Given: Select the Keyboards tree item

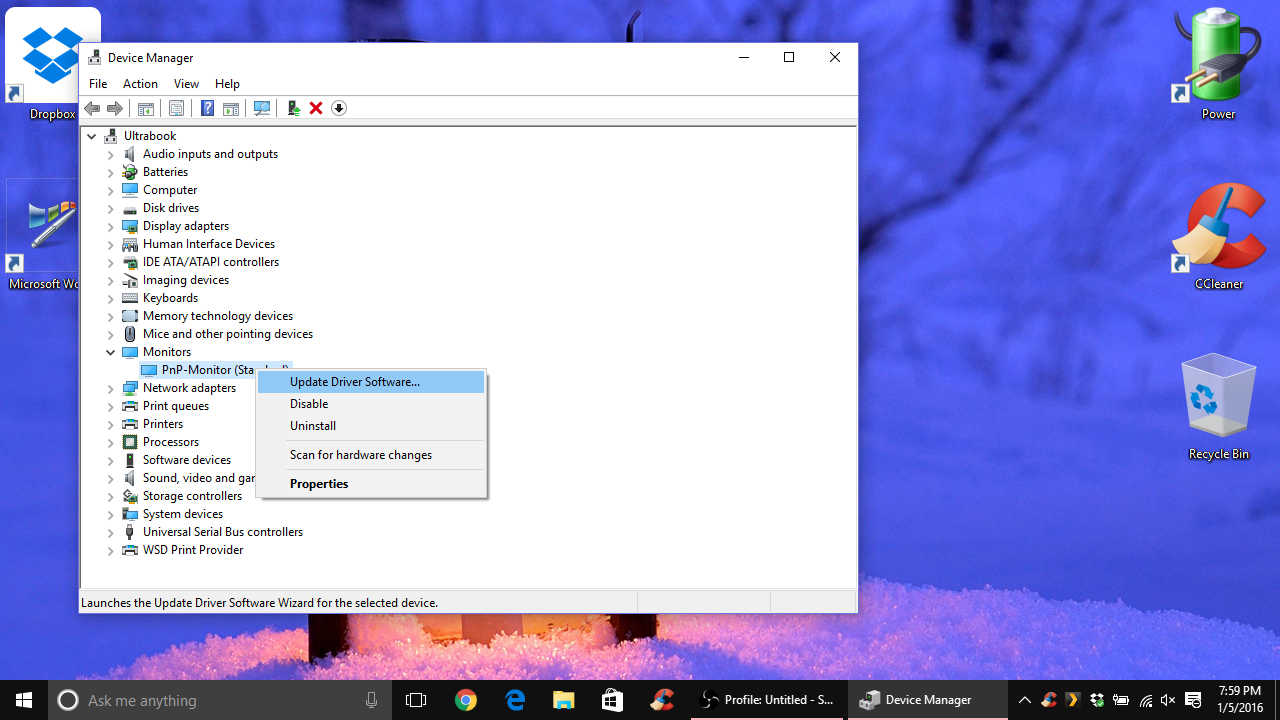Looking at the screenshot, I should [x=170, y=298].
